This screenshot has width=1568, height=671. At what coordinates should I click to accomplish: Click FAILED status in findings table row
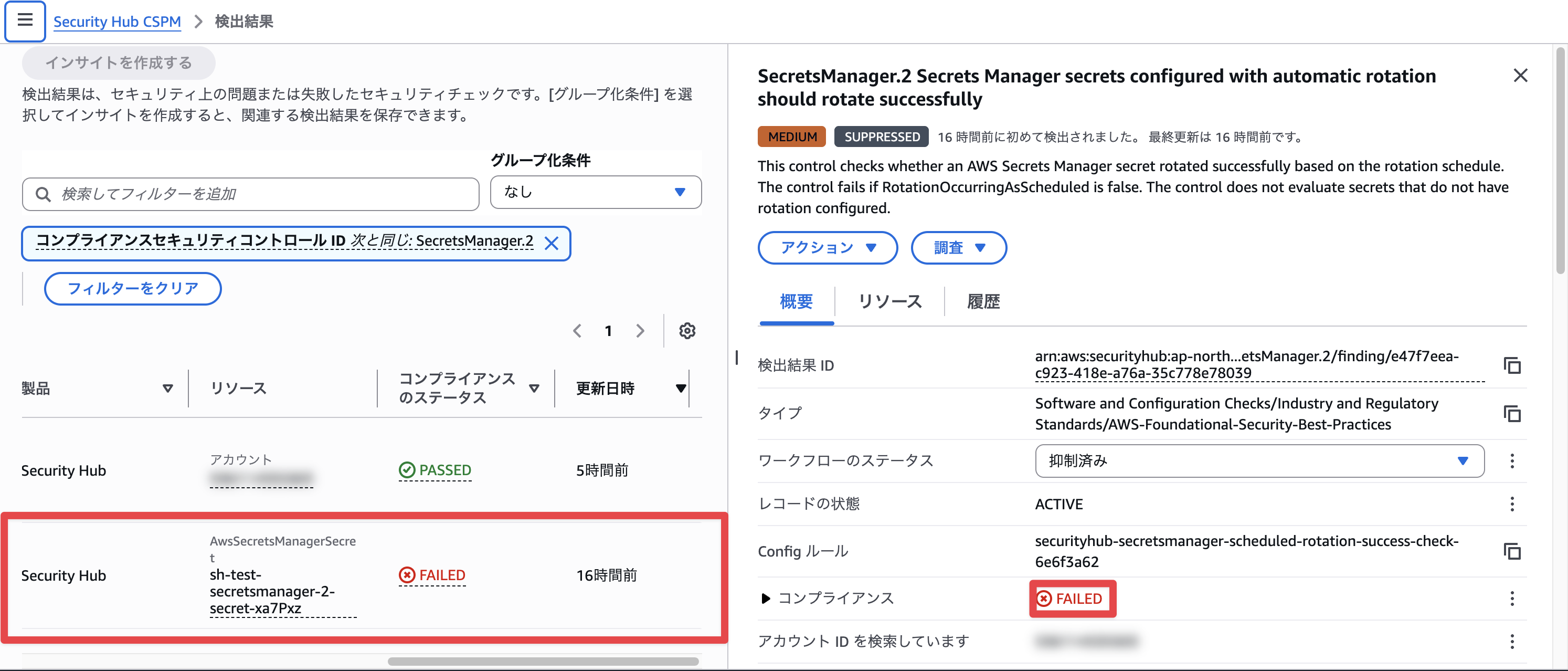tap(432, 575)
